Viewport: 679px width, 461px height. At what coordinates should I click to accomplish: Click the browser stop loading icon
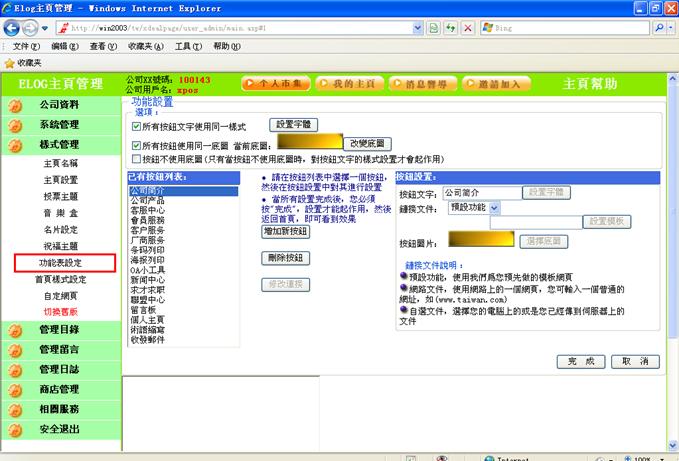[467, 28]
